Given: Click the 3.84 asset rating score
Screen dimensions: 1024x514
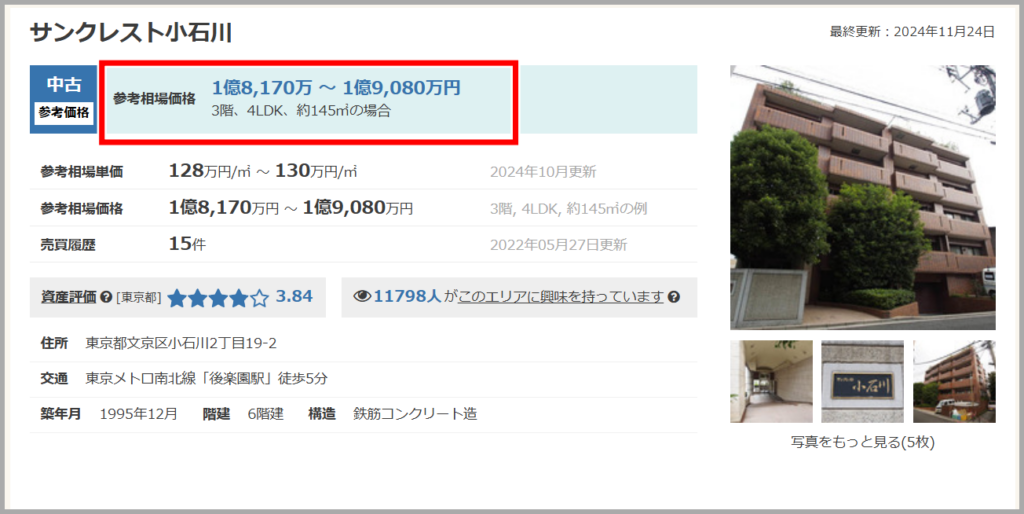Looking at the screenshot, I should [x=294, y=297].
